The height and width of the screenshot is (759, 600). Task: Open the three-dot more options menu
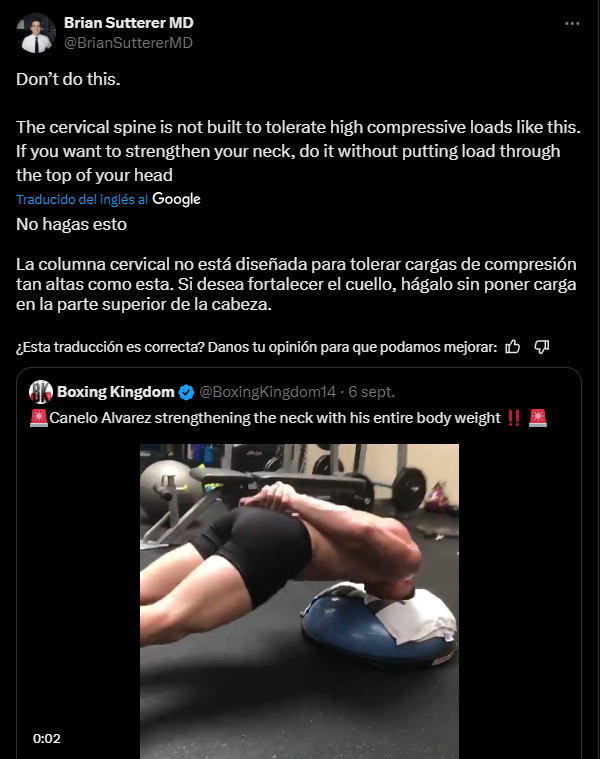coord(572,23)
